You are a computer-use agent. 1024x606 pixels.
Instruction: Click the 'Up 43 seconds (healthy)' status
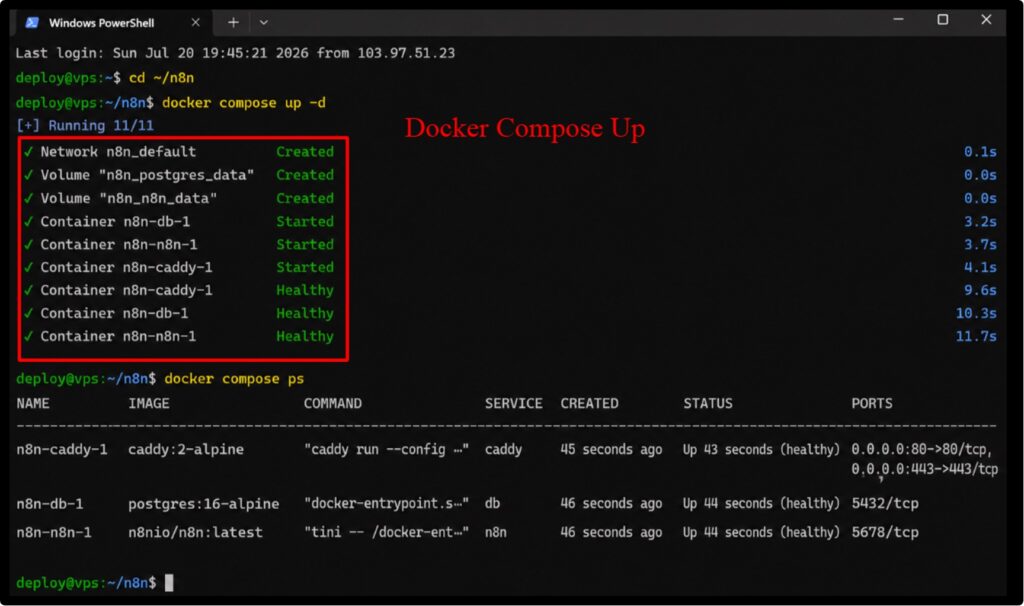(761, 449)
